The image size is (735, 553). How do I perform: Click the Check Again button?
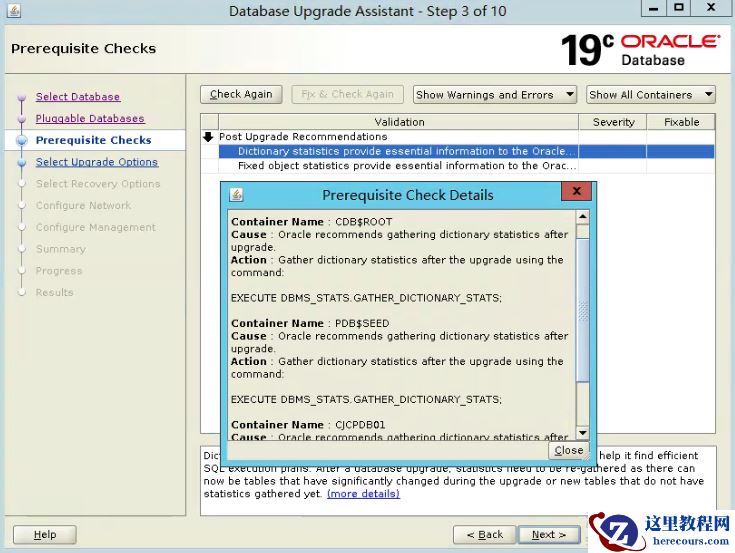click(x=241, y=94)
